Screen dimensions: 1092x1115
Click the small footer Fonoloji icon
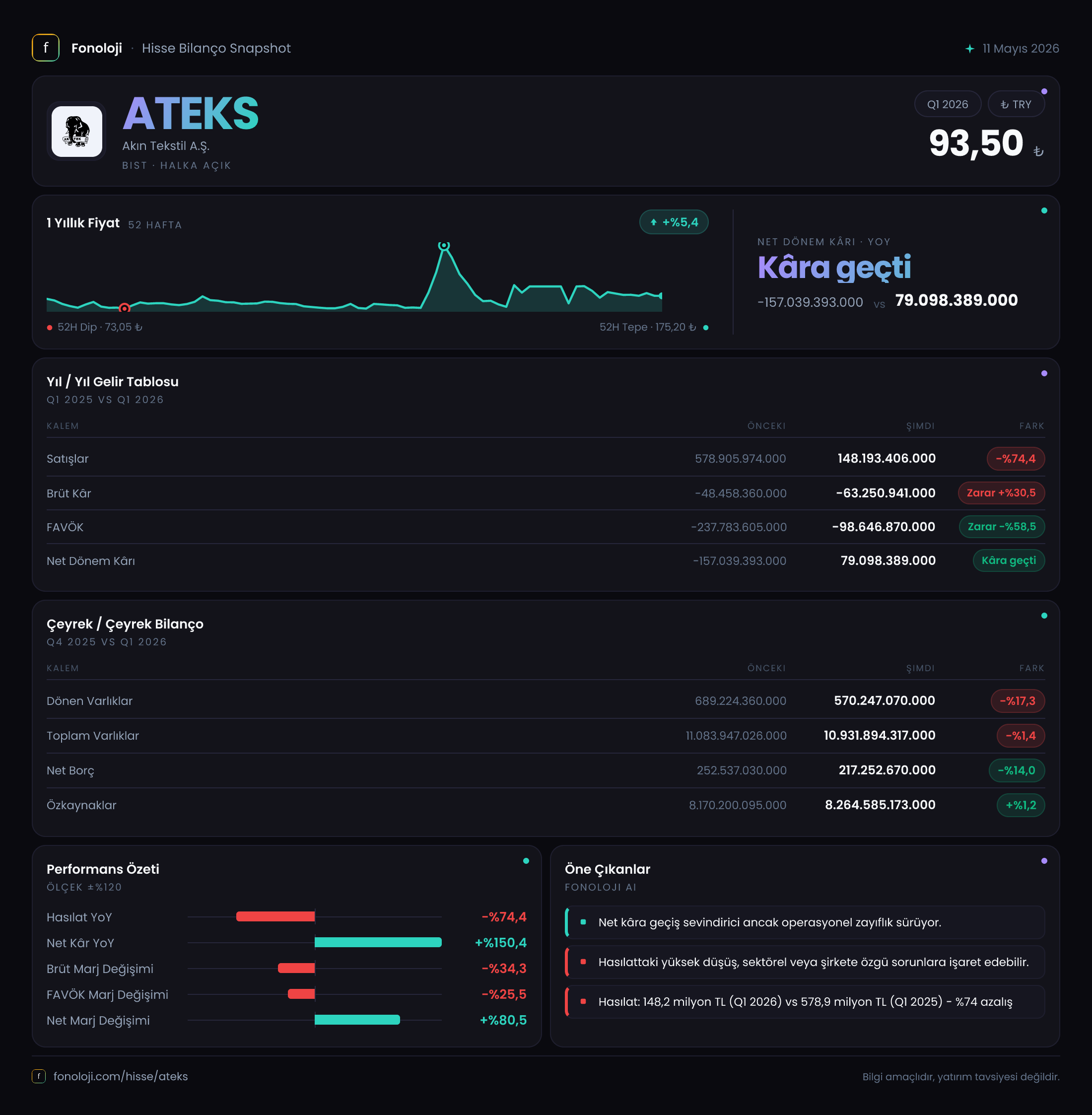coord(38,1076)
